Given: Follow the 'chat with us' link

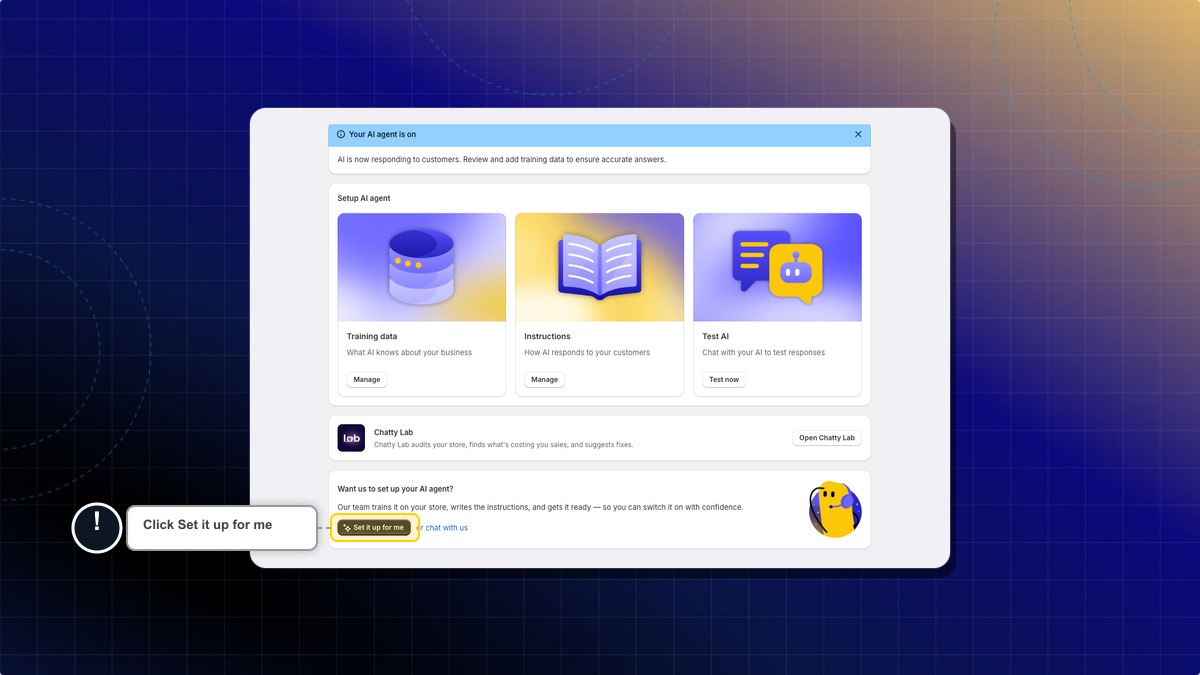Looking at the screenshot, I should pyautogui.click(x=447, y=528).
